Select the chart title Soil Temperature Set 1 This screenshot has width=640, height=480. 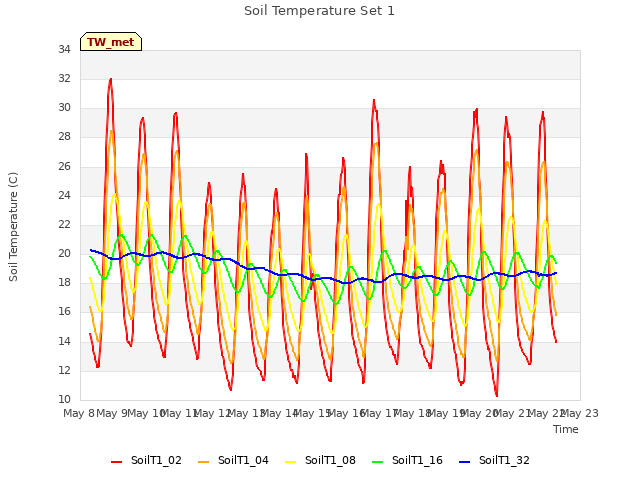click(319, 11)
